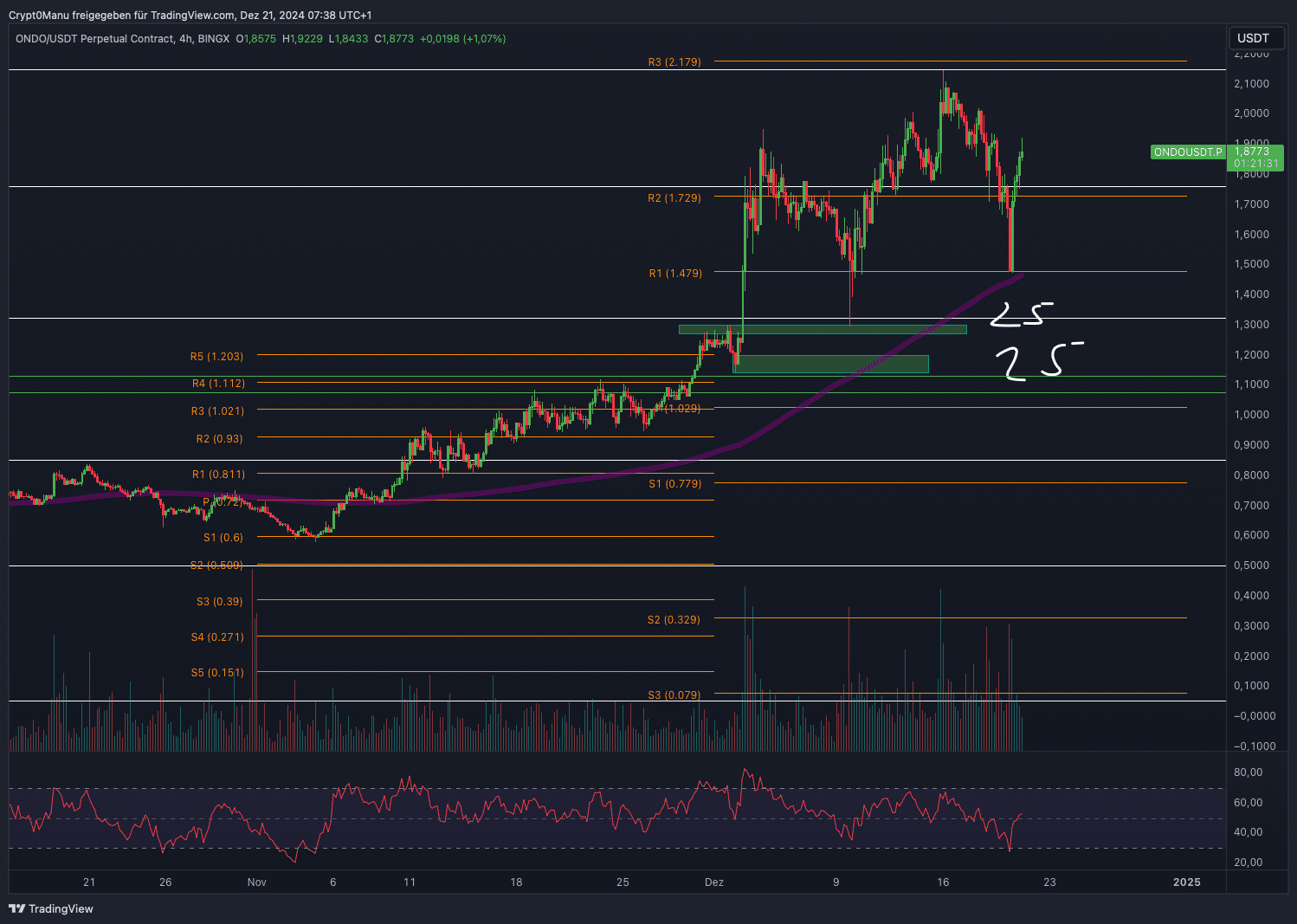This screenshot has width=1297, height=924.
Task: Click the ONDOUSDT.P price label tag
Action: click(1187, 152)
